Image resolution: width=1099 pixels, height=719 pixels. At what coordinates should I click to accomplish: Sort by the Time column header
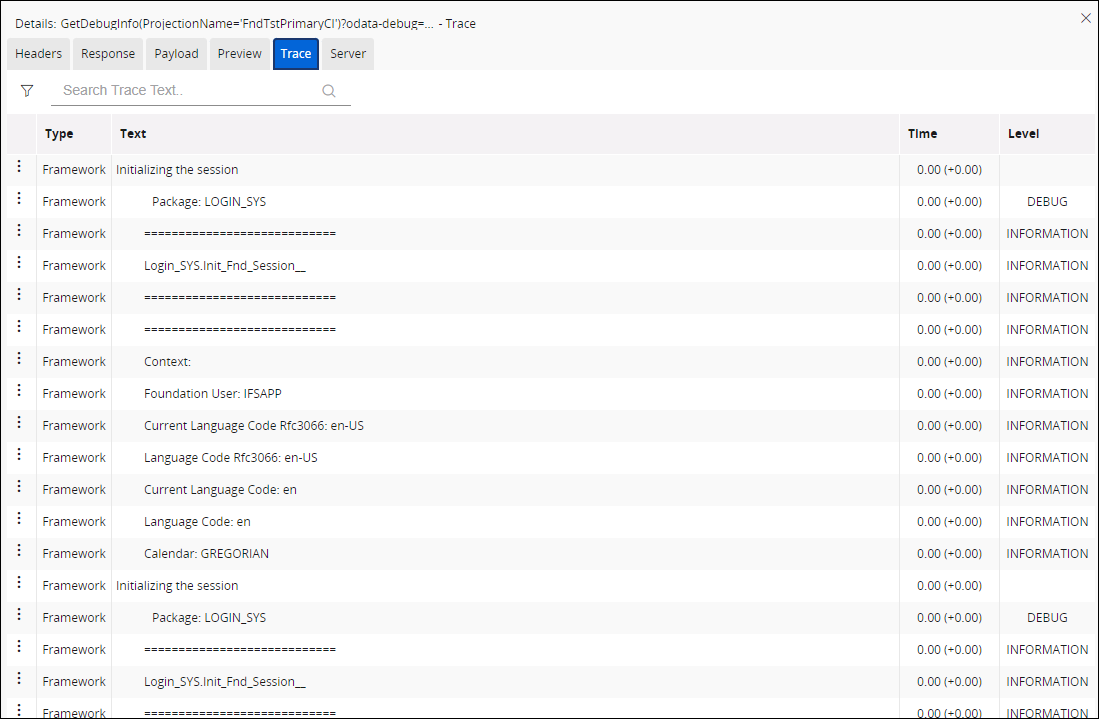(x=922, y=134)
